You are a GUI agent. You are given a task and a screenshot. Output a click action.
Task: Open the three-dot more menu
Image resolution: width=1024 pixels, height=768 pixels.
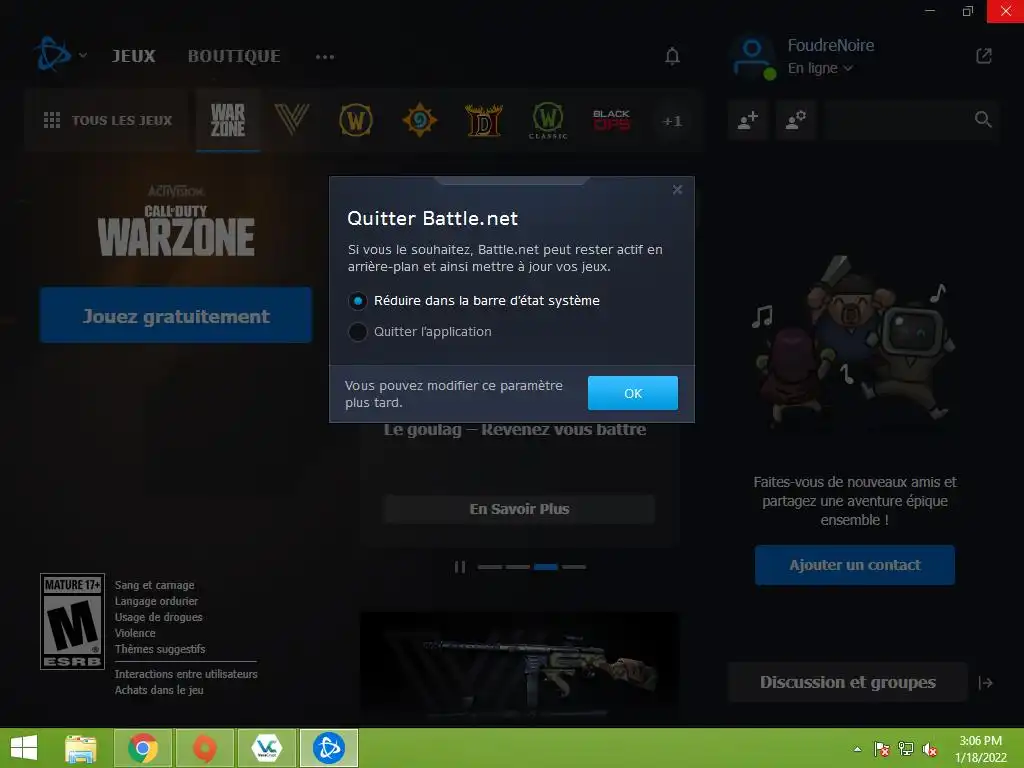[325, 57]
